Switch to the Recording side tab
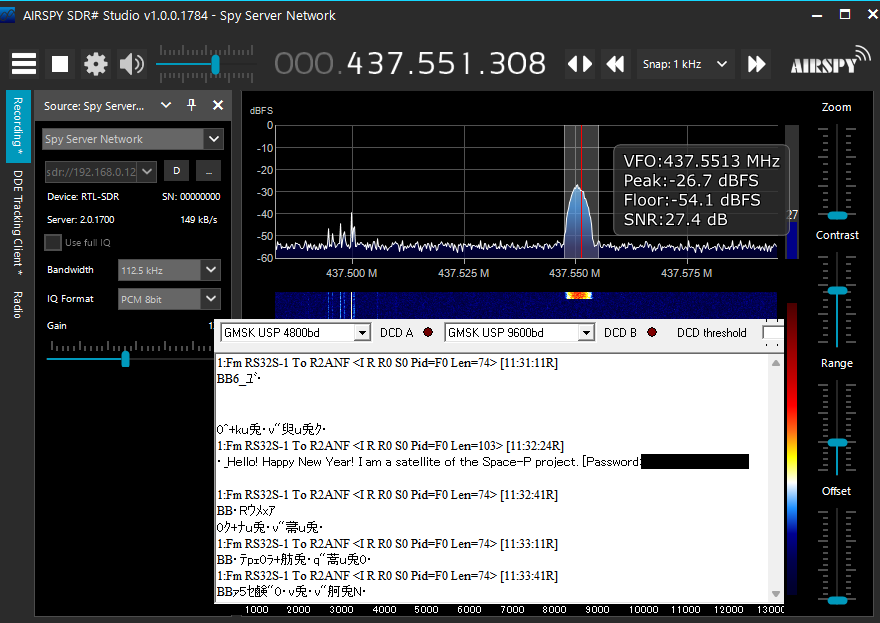This screenshot has width=880, height=623. click(18, 126)
